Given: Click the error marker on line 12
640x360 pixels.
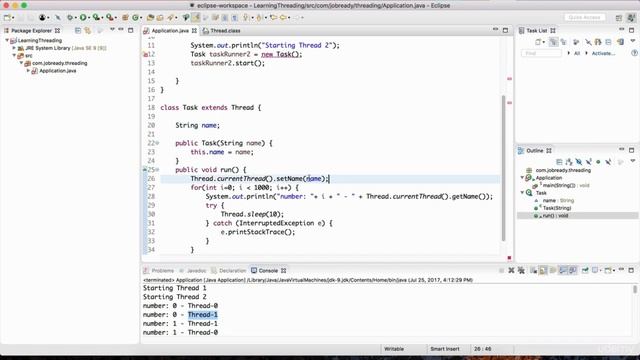Looking at the screenshot, I should [x=145, y=54].
